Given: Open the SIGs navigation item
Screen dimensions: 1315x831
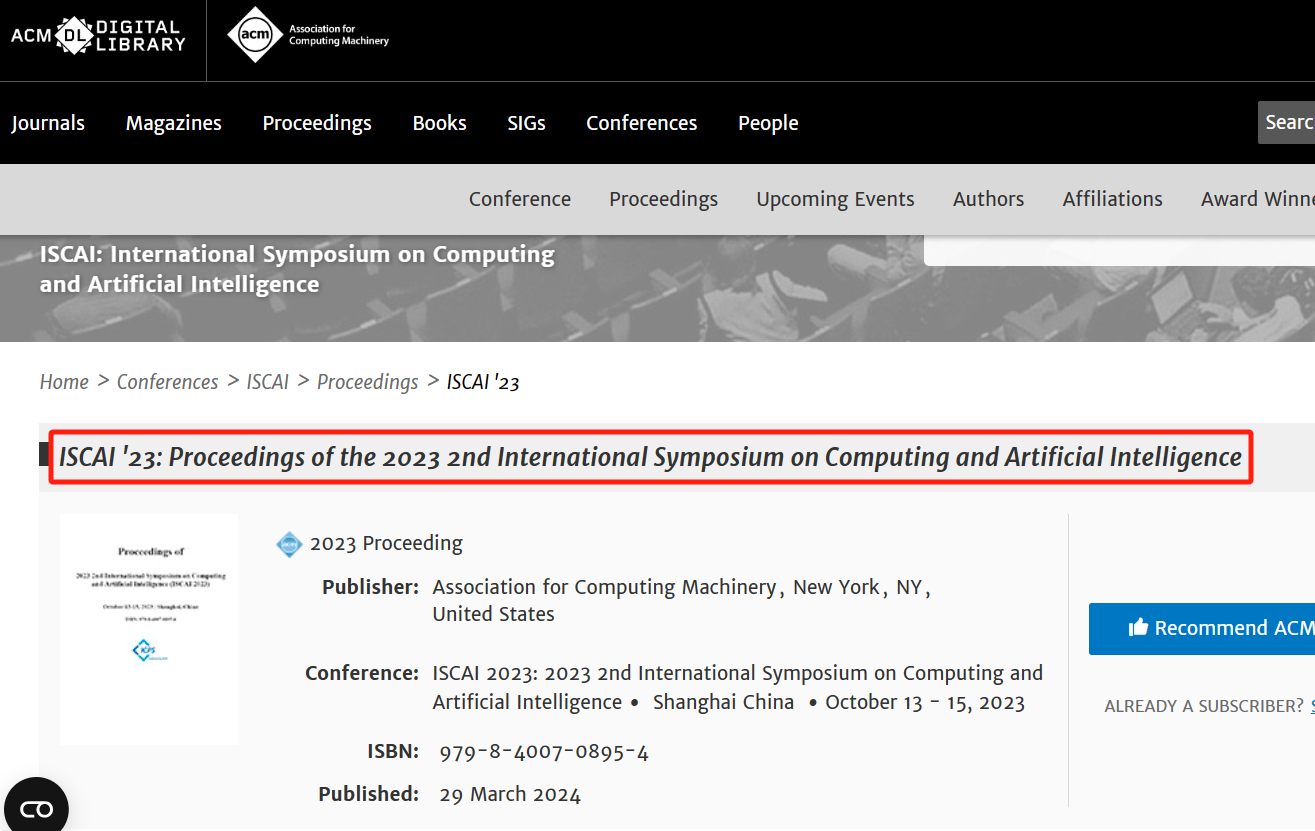Looking at the screenshot, I should [526, 123].
